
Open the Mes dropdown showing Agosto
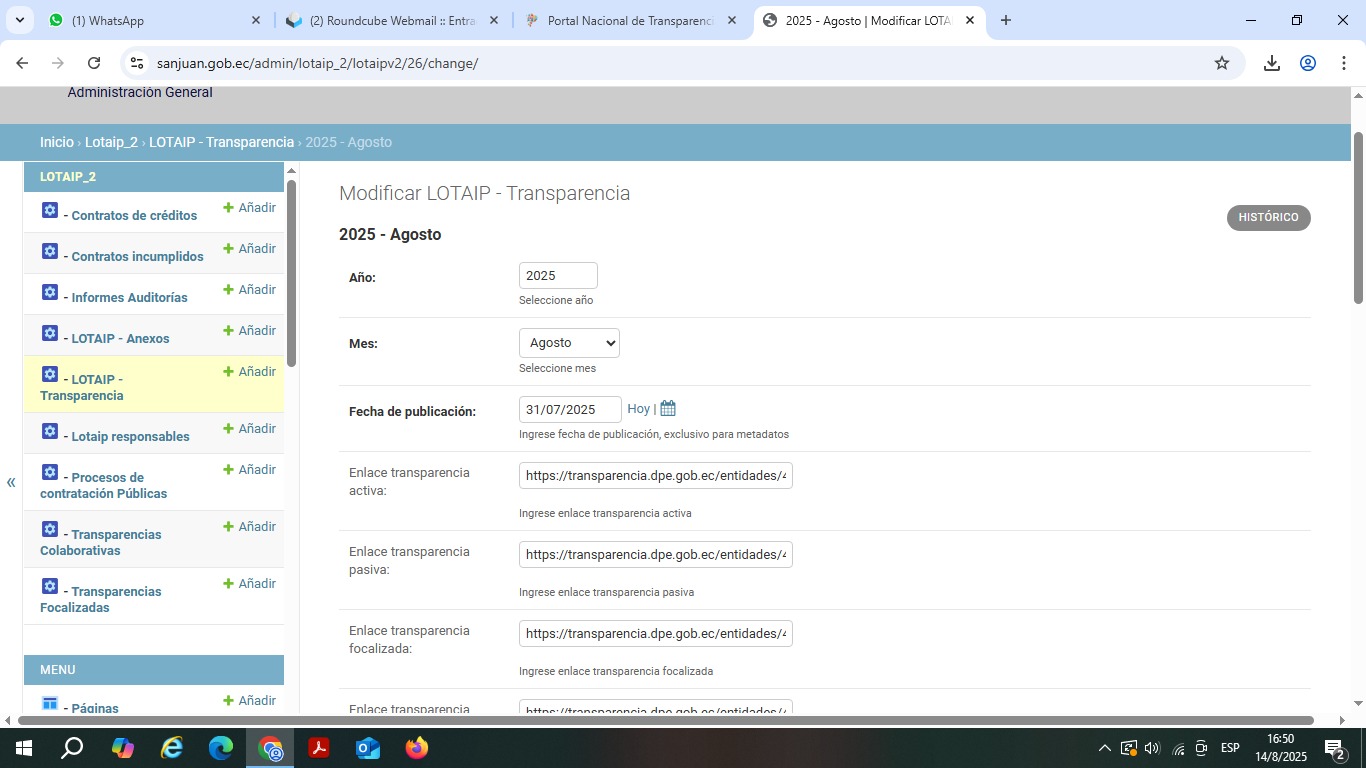point(569,343)
